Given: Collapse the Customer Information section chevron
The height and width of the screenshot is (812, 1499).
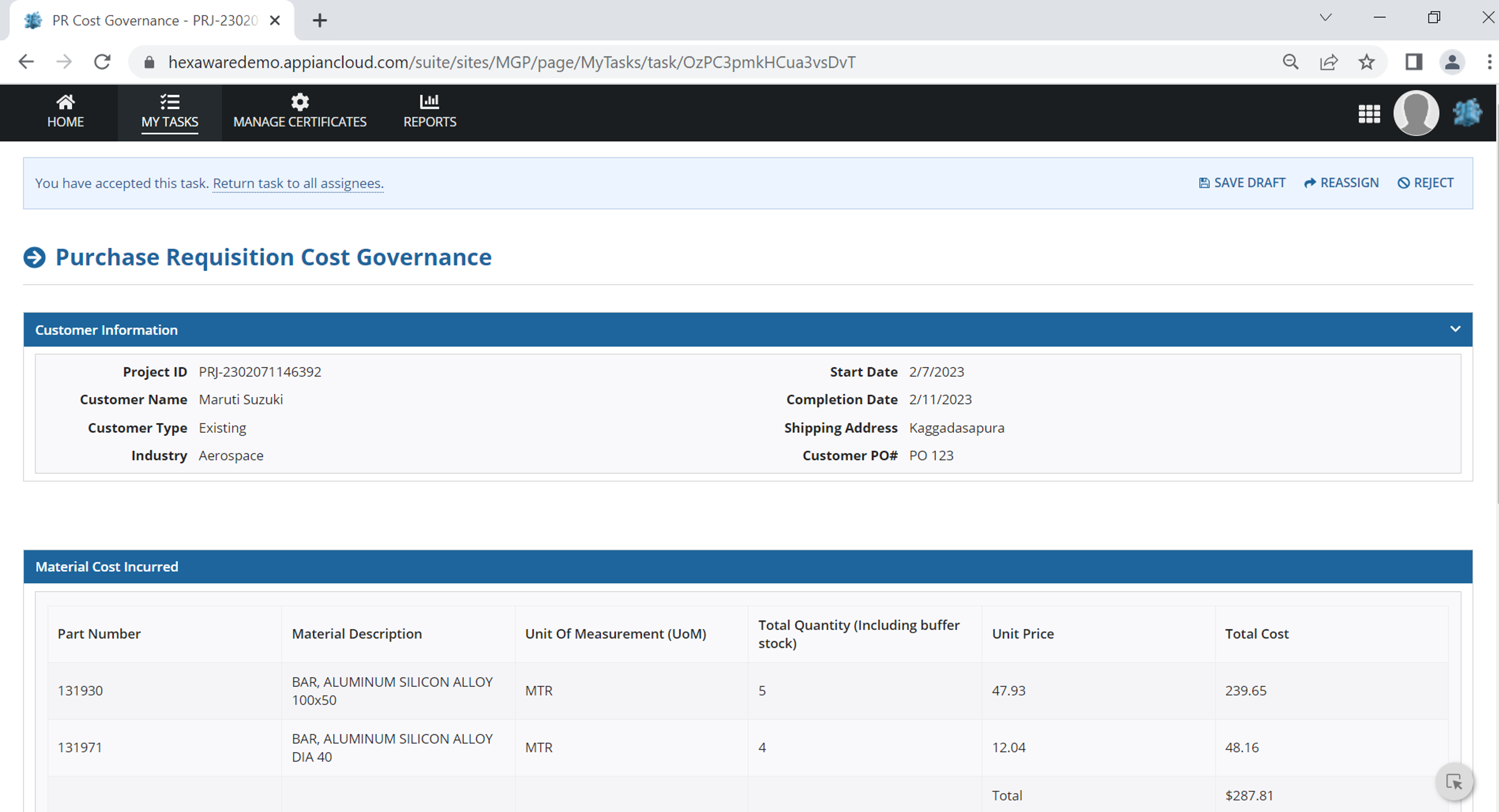Looking at the screenshot, I should point(1455,329).
